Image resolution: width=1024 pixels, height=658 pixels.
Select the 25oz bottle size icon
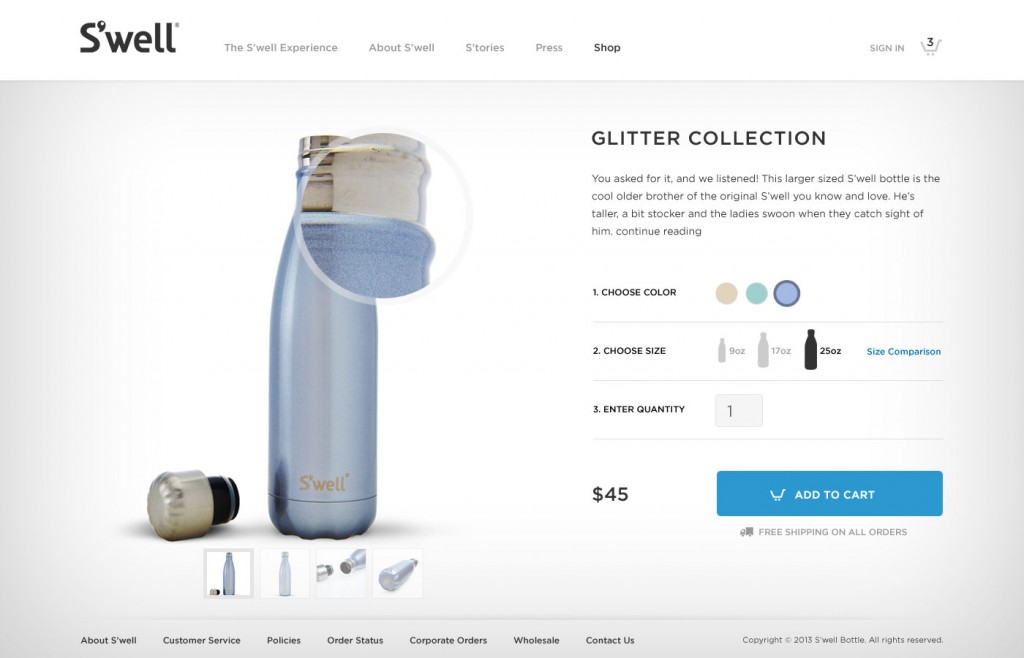(810, 350)
